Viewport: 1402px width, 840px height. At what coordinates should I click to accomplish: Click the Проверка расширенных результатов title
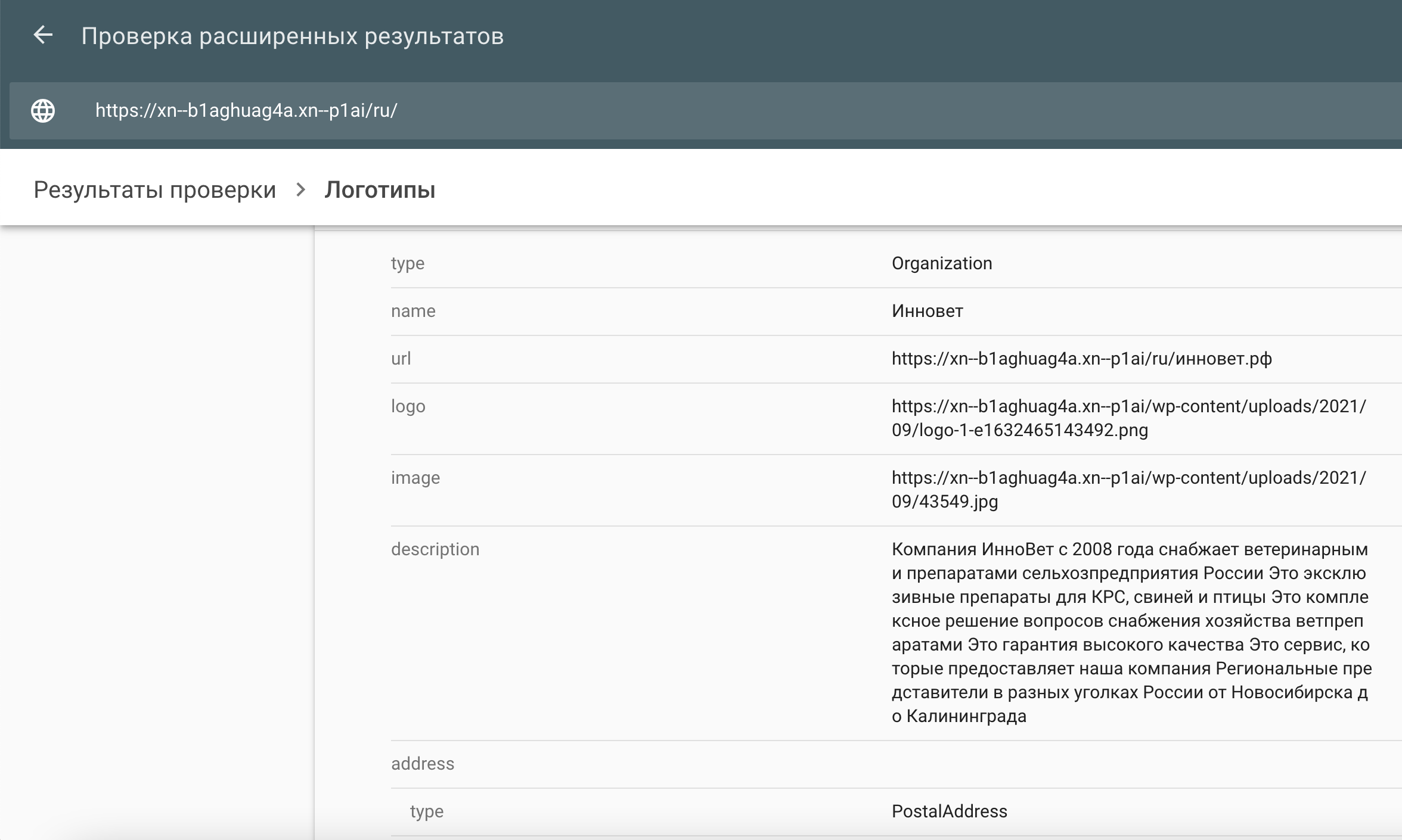point(293,36)
